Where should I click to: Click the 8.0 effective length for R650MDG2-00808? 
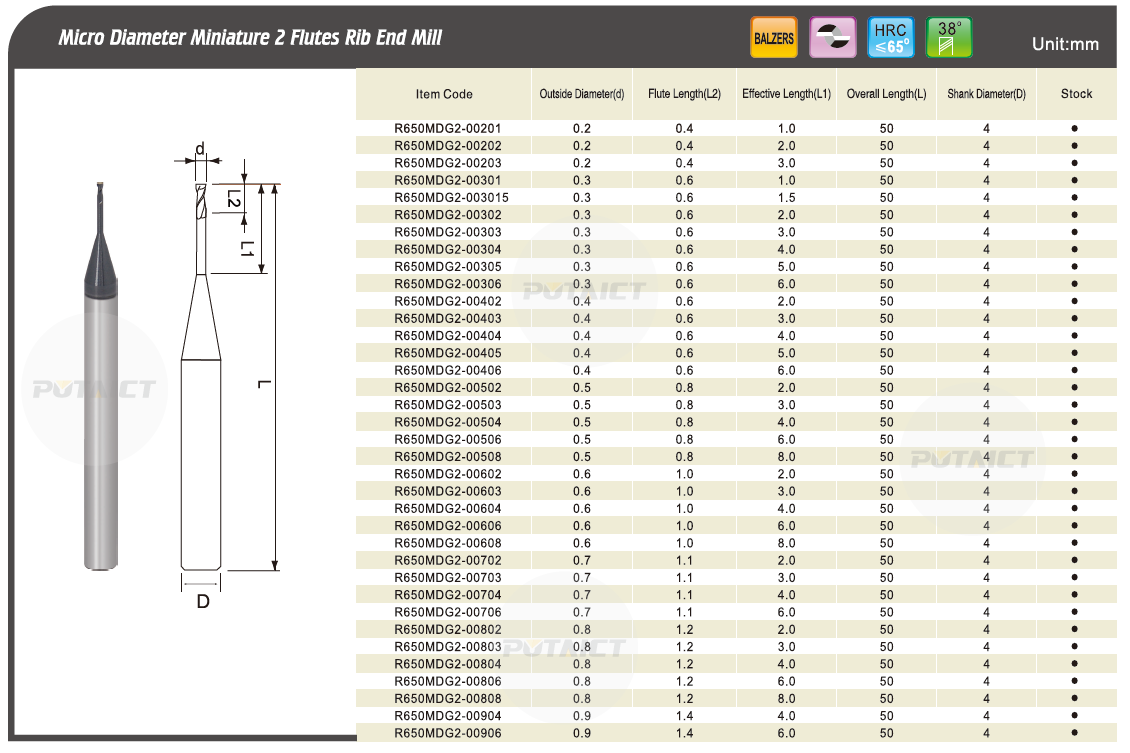coord(786,699)
